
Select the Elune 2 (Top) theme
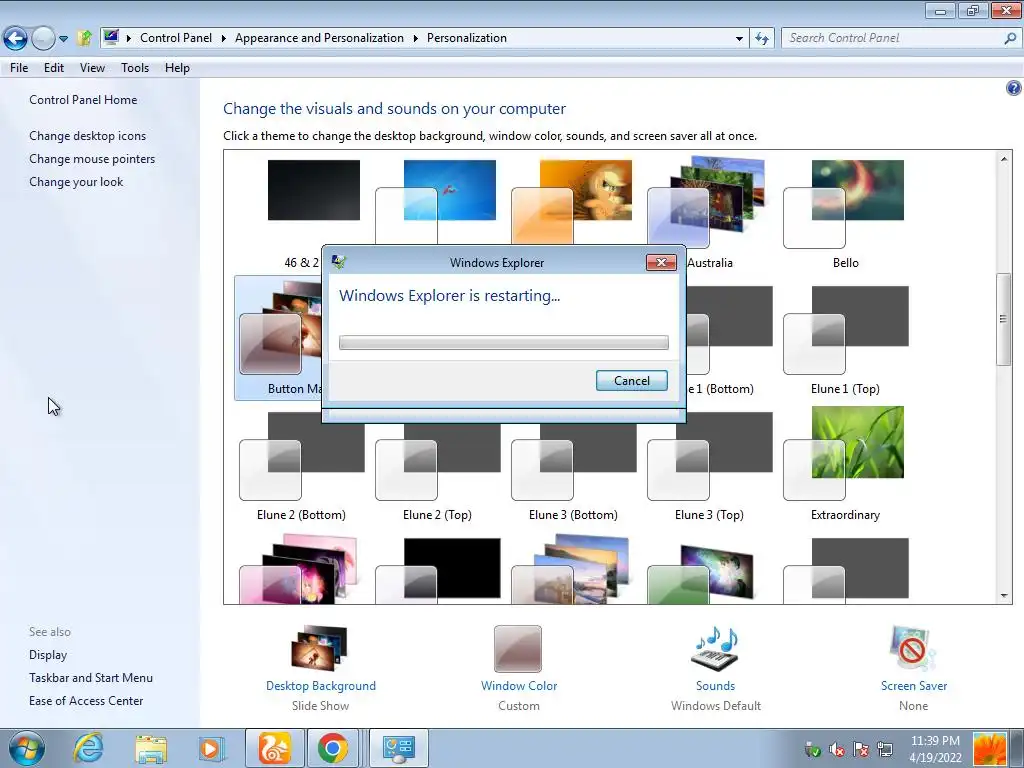point(437,465)
